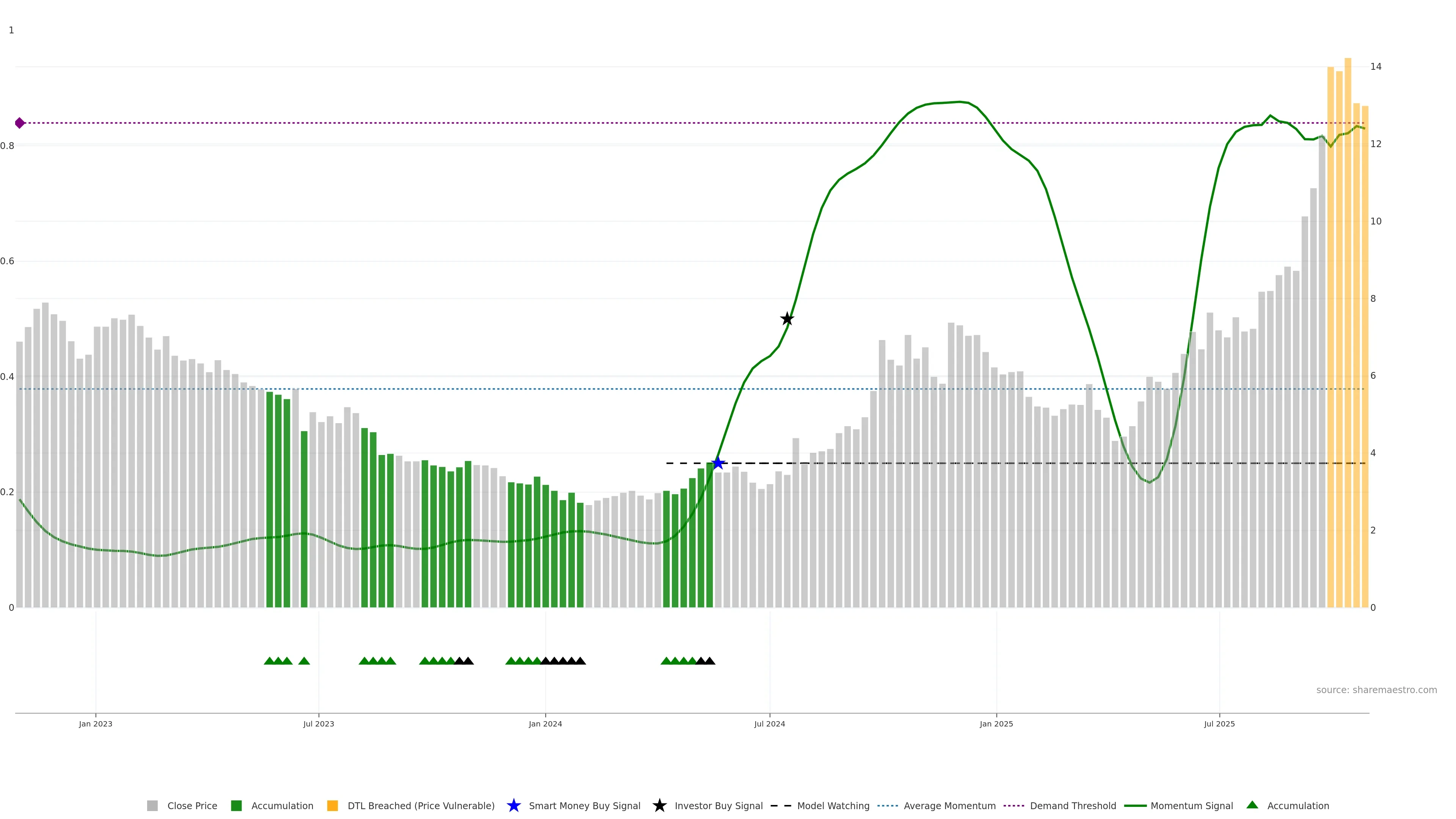Image resolution: width=1456 pixels, height=819 pixels.
Task: Click the black Investor Buy star on chart
Action: pyautogui.click(x=787, y=319)
